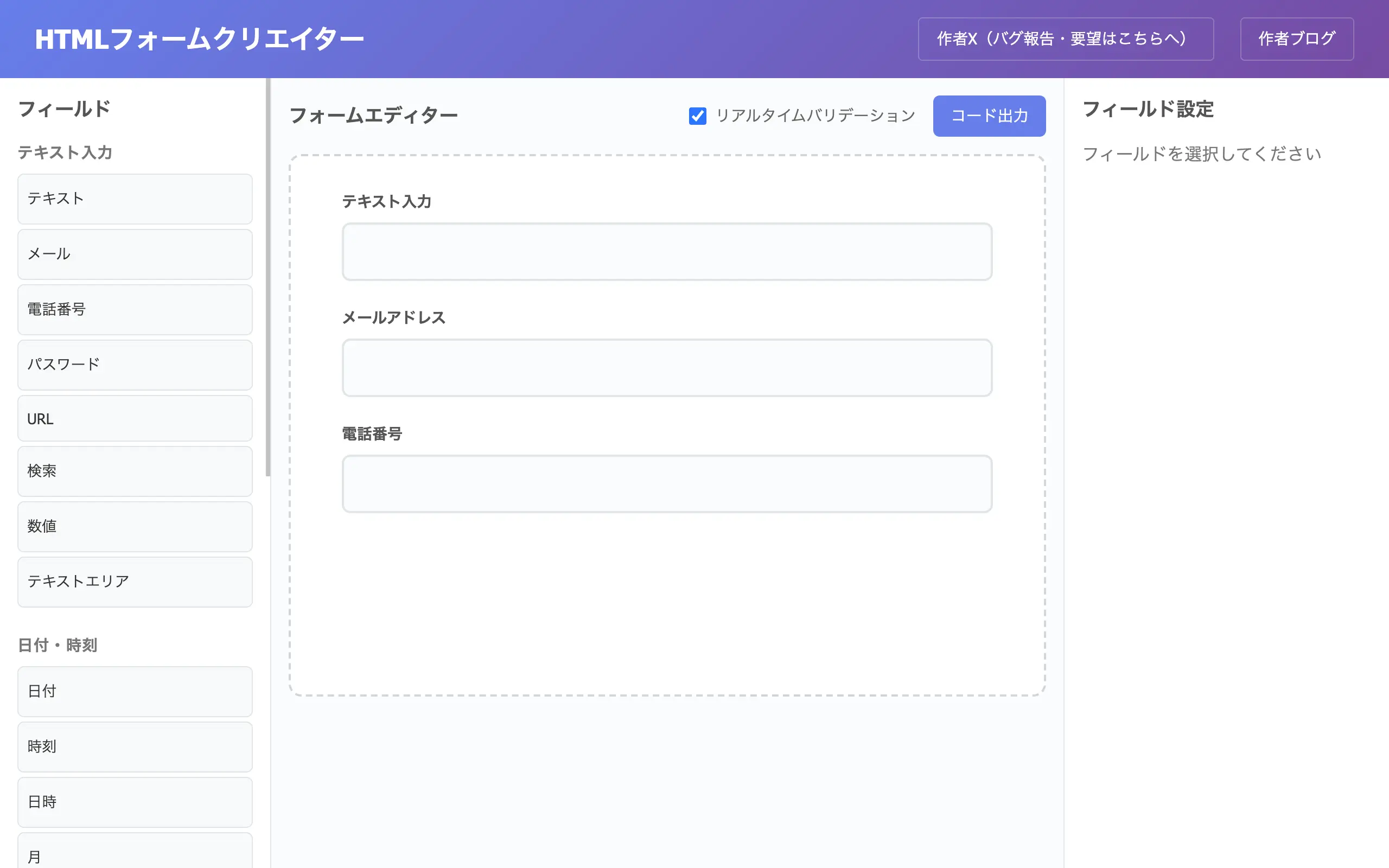Click the field sidebar scrollbar
1389x868 pixels.
(x=268, y=277)
